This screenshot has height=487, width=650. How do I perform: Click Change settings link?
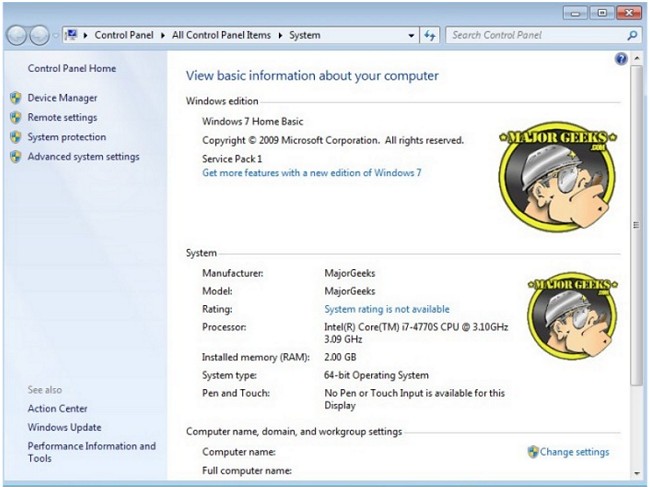574,452
